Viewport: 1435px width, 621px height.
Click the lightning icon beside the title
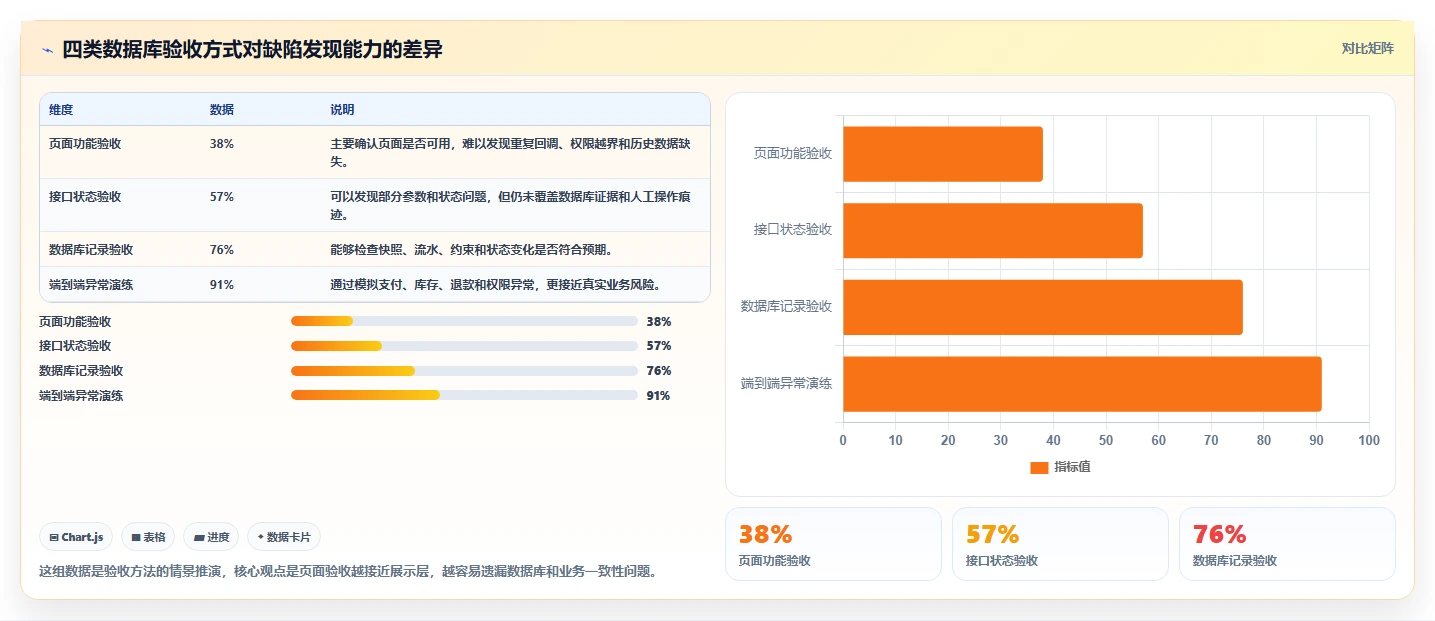click(48, 50)
